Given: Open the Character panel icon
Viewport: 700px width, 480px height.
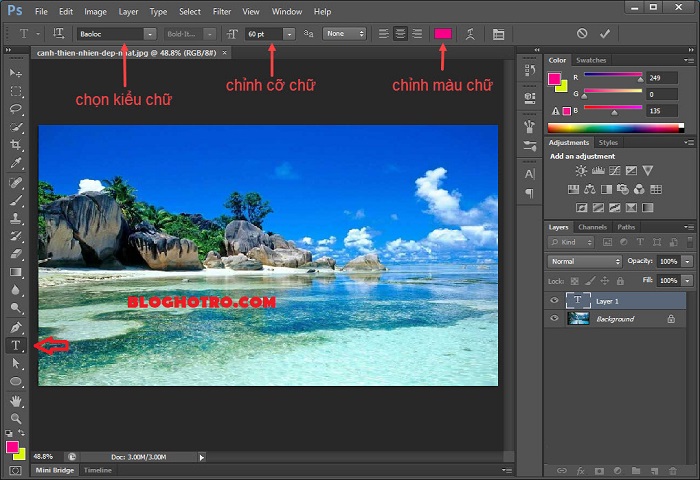Looking at the screenshot, I should tap(530, 174).
